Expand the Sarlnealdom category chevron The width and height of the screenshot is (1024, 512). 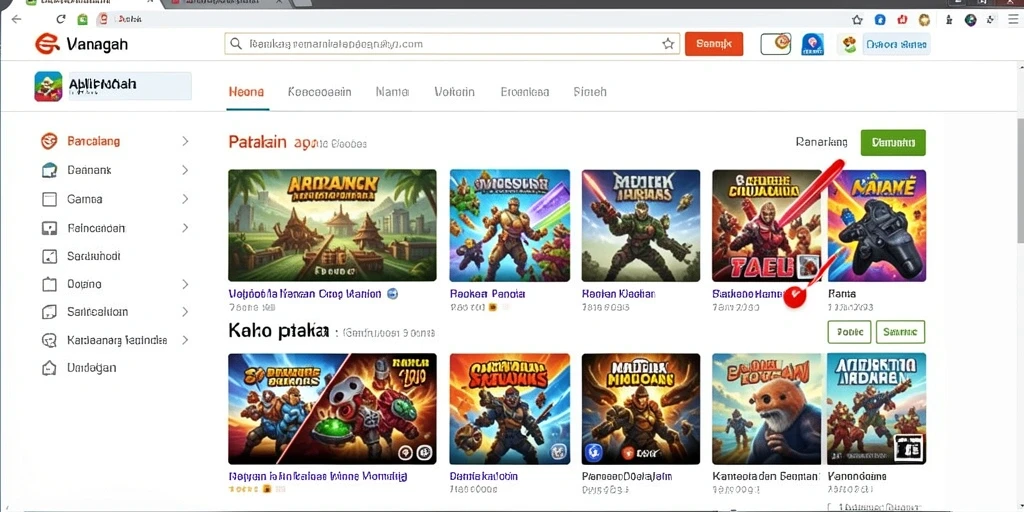(x=185, y=312)
